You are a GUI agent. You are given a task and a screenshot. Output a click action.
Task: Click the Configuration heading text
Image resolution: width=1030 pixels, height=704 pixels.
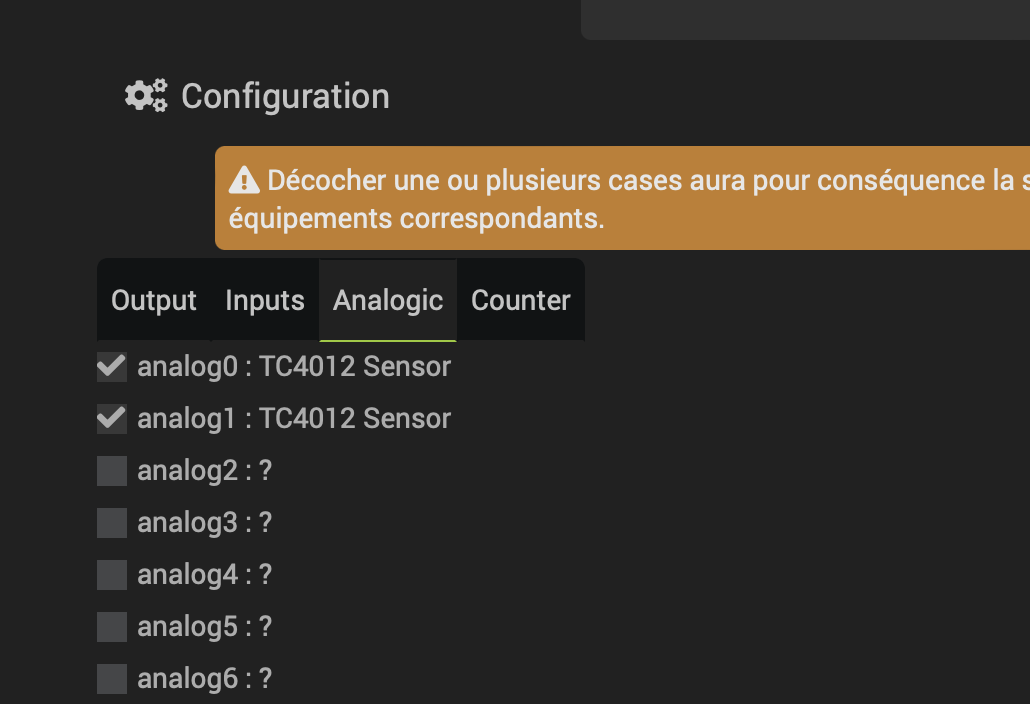pyautogui.click(x=284, y=96)
